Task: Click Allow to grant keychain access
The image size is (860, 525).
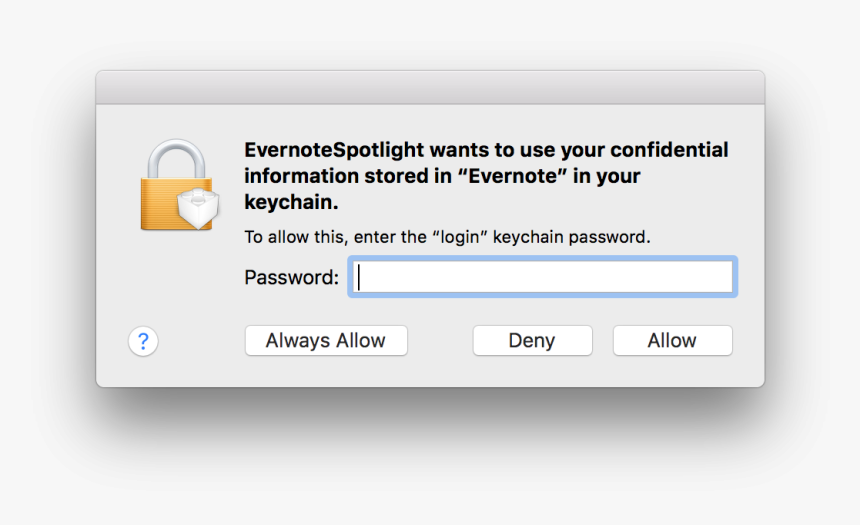Action: (672, 340)
